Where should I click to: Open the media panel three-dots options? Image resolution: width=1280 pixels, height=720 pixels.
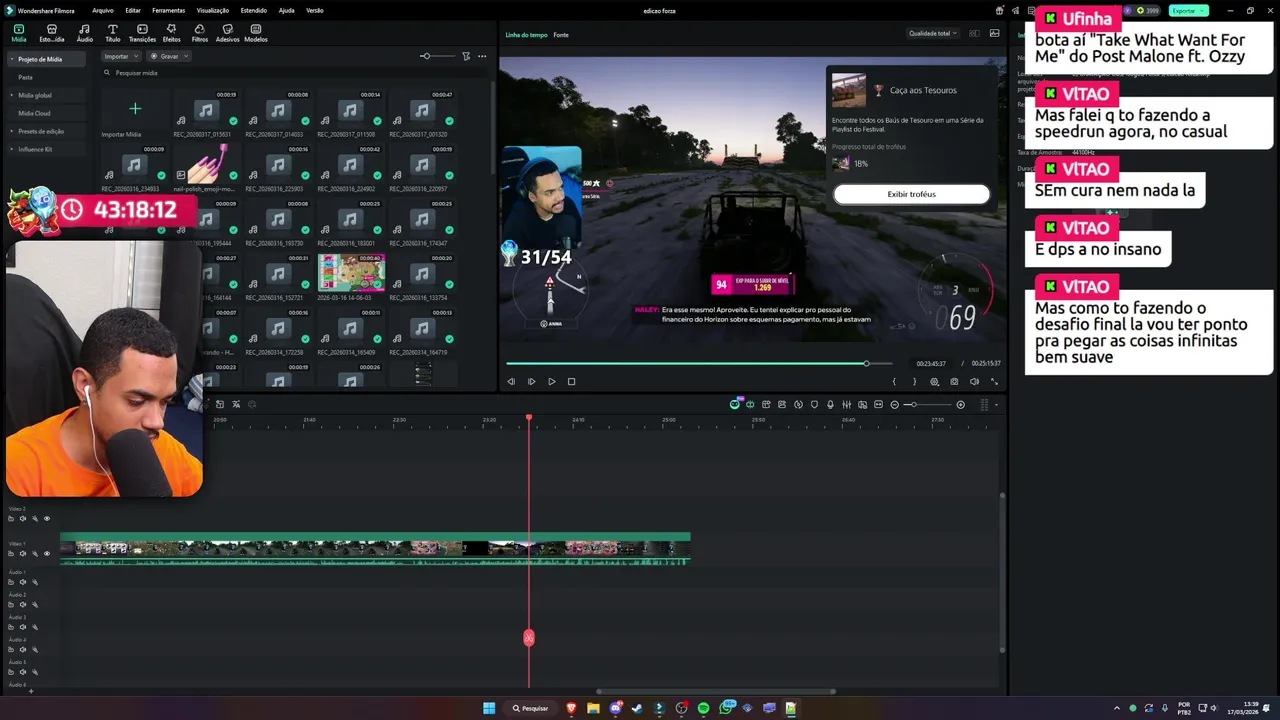pyautogui.click(x=482, y=56)
